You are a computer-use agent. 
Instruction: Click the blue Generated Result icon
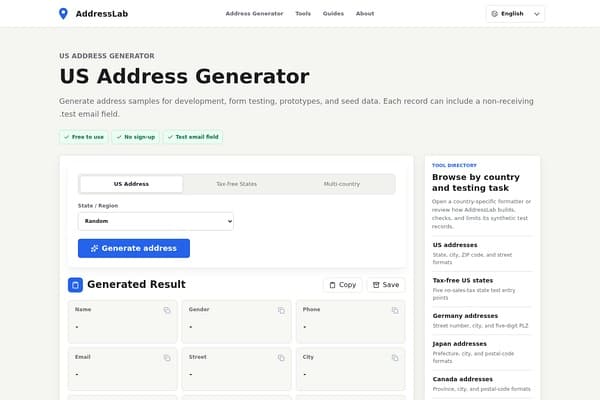tap(75, 285)
